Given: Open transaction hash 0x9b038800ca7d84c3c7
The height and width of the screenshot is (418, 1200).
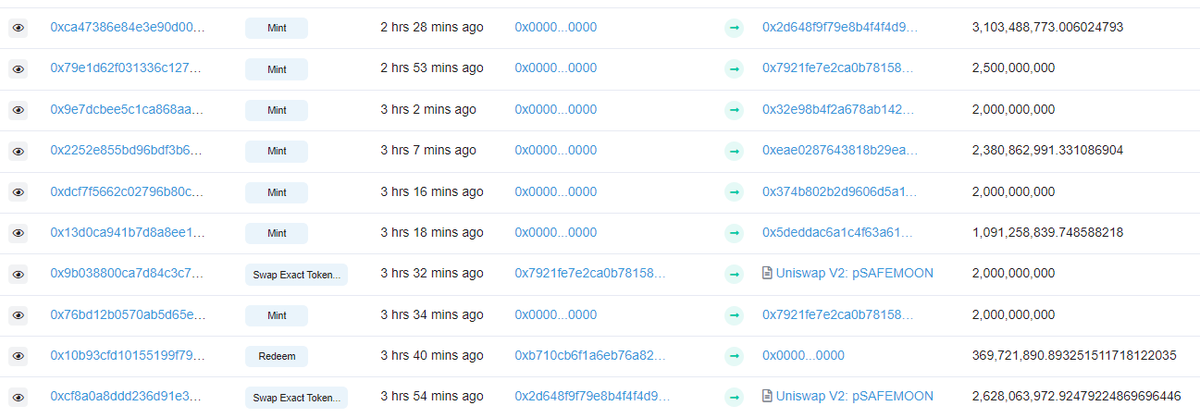Looking at the screenshot, I should tap(127, 273).
